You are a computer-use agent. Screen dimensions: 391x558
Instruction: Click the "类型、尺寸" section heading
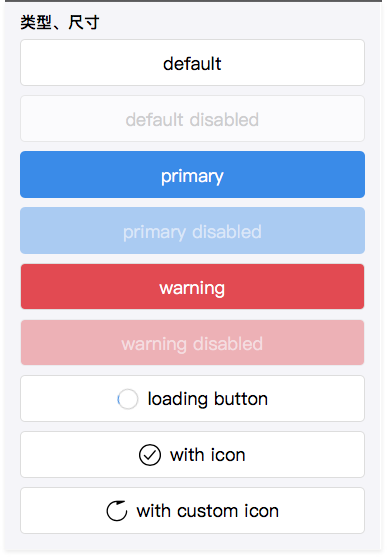[60, 22]
